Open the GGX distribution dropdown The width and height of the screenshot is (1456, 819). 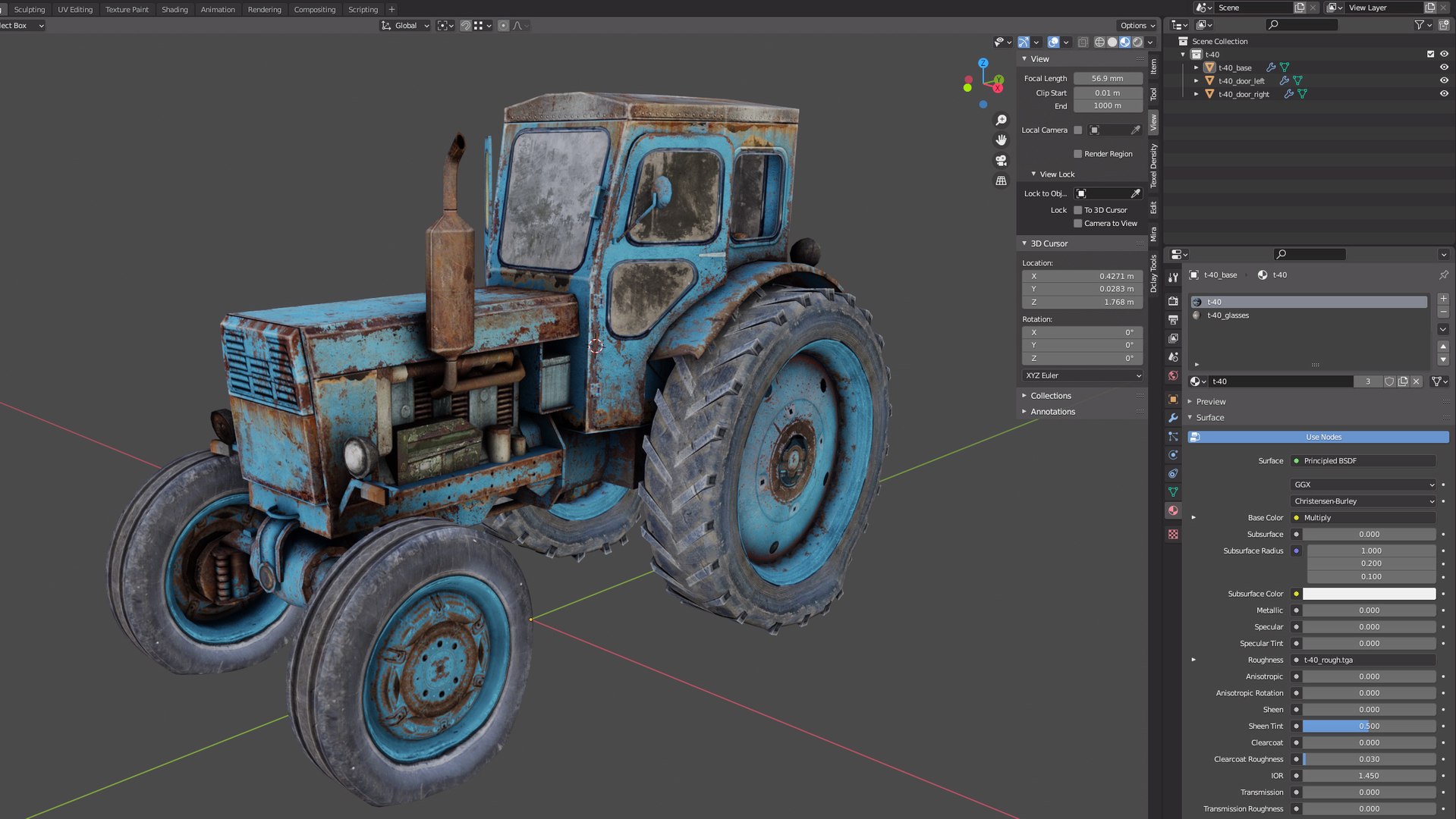coord(1363,485)
